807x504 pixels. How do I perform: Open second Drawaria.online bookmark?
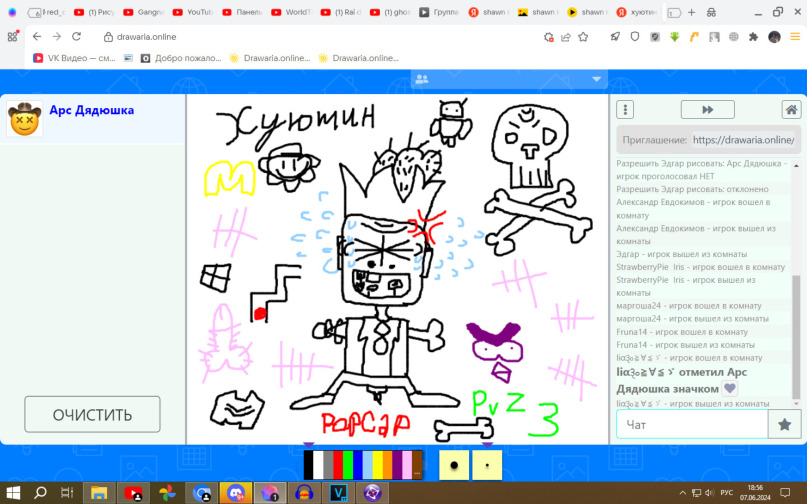358,58
